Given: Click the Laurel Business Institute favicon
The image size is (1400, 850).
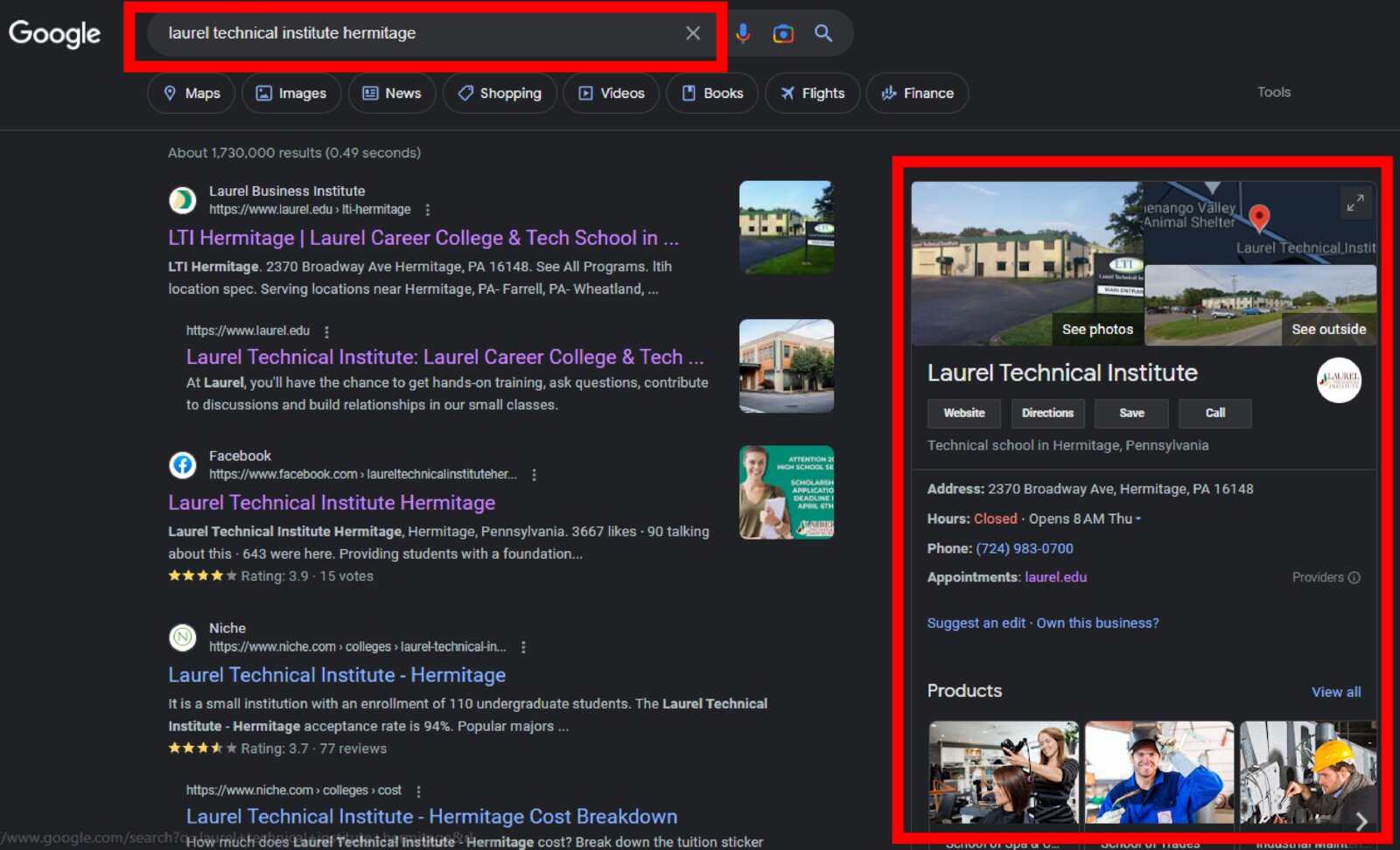Looking at the screenshot, I should click(x=183, y=200).
